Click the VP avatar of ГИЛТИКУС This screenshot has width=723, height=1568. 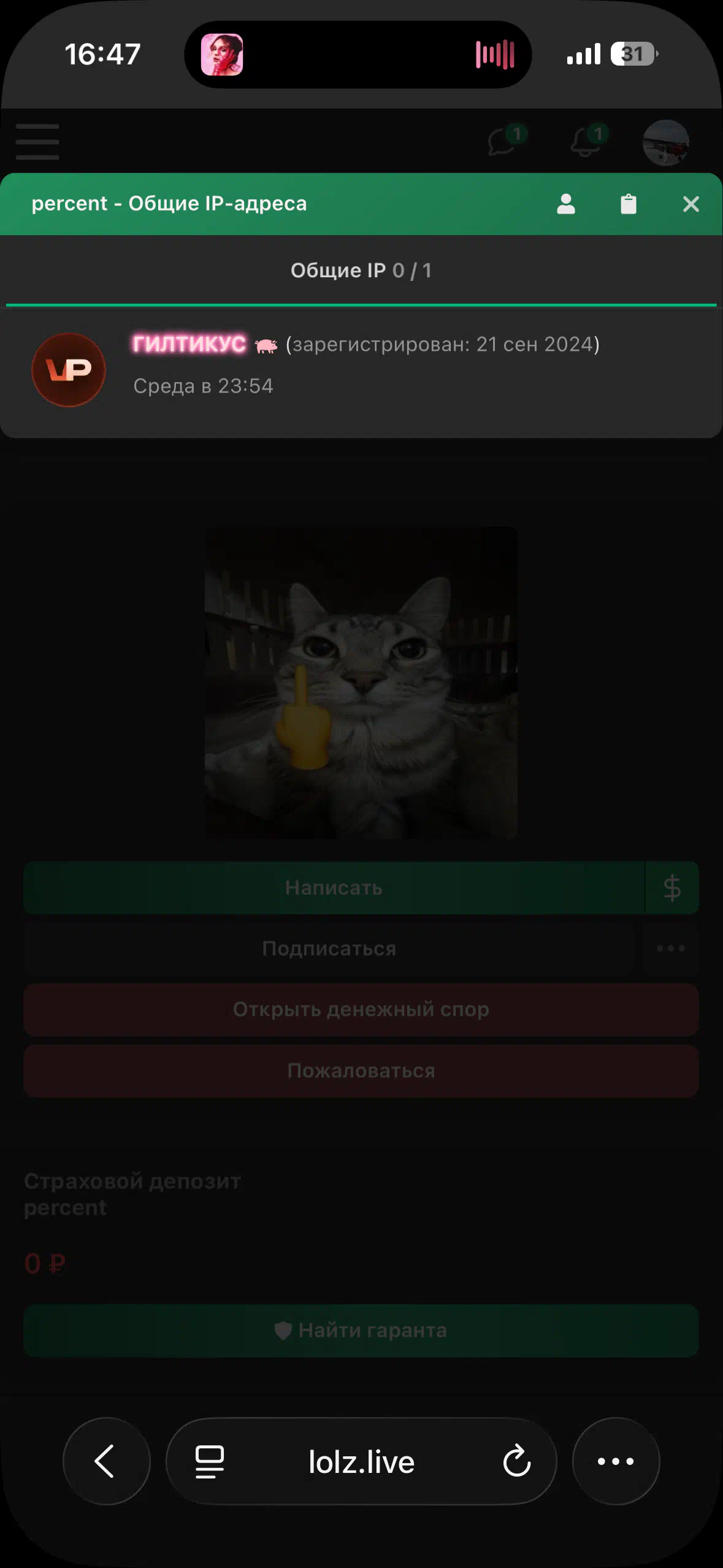69,370
